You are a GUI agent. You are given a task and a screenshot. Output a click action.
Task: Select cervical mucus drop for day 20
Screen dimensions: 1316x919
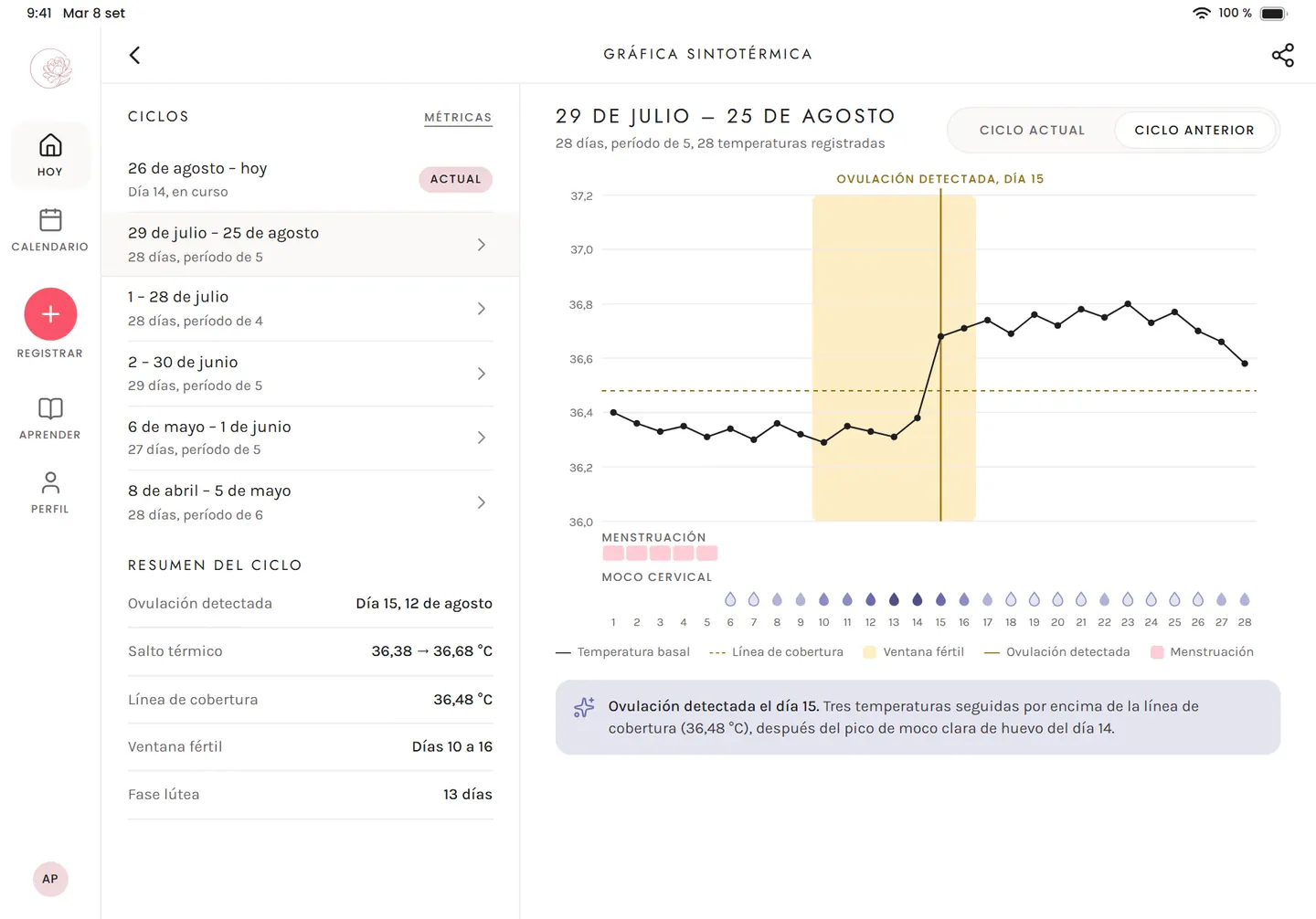(x=1057, y=599)
